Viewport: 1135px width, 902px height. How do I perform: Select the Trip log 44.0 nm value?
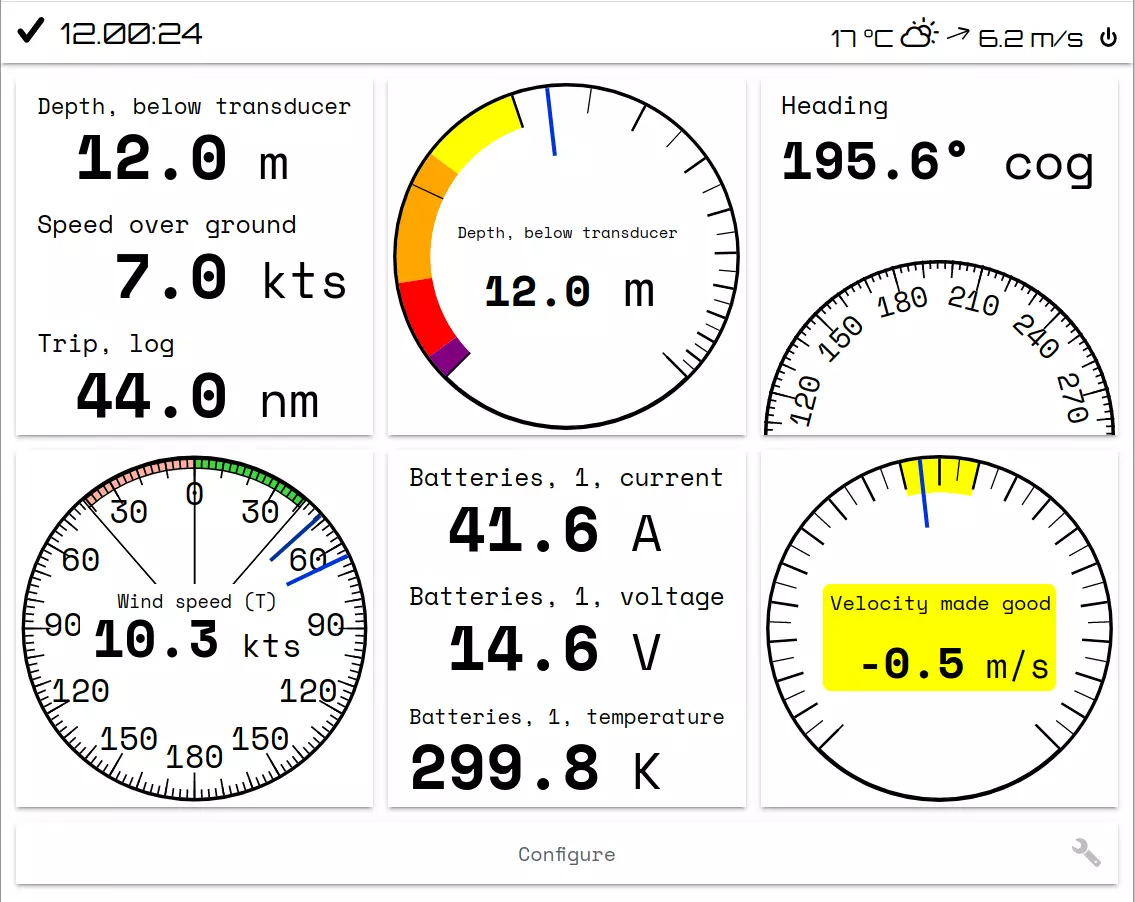197,398
